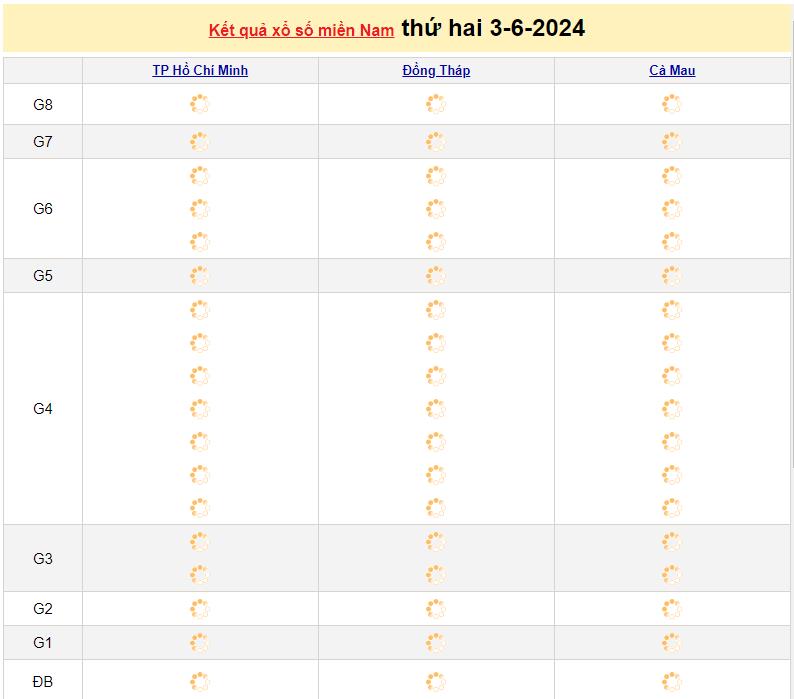
Task: Select the G3 prize row label
Action: 43,559
